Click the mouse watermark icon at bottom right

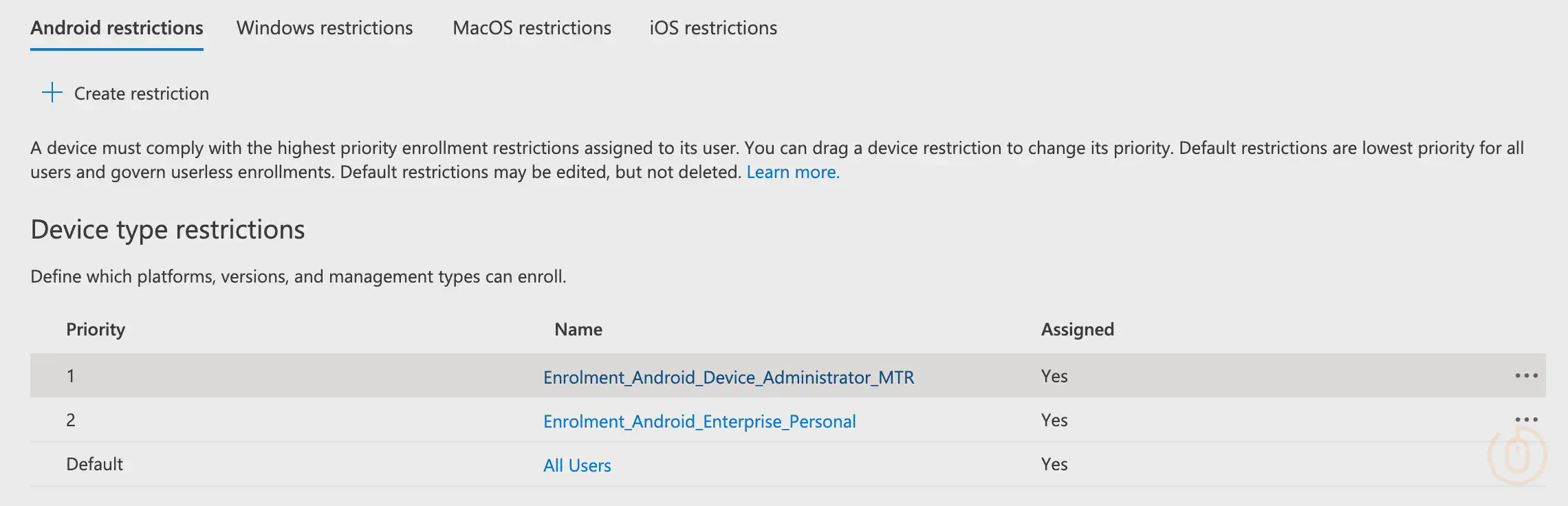[x=1517, y=455]
